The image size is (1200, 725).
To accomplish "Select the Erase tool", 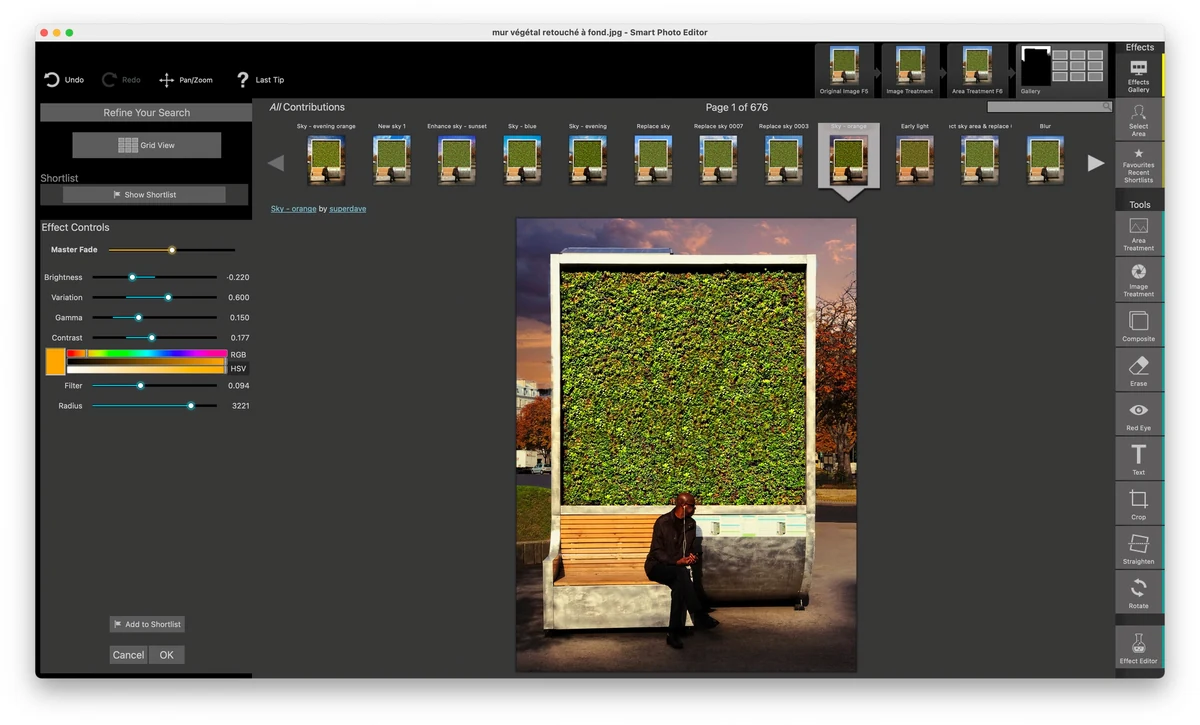I will [x=1138, y=369].
